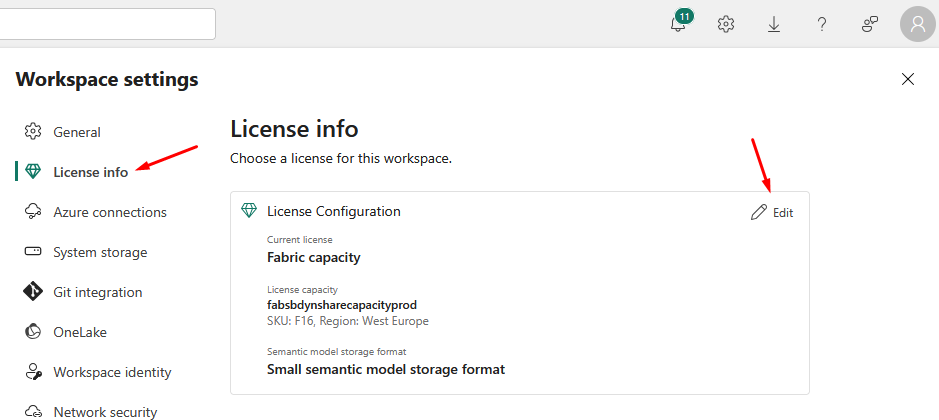Click the download icon in the top bar
The height and width of the screenshot is (420, 939).
[x=774, y=24]
